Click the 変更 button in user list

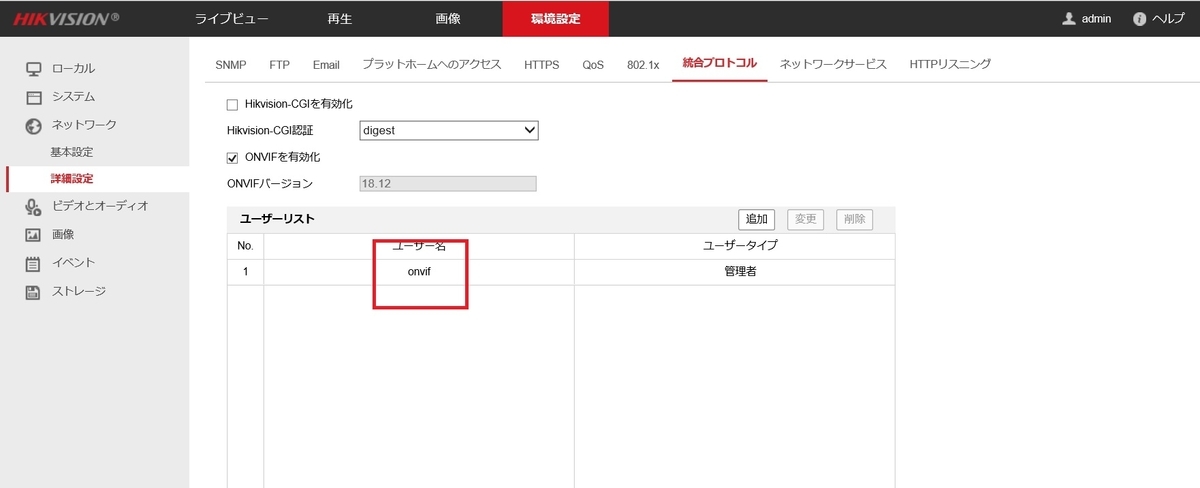pyautogui.click(x=805, y=219)
